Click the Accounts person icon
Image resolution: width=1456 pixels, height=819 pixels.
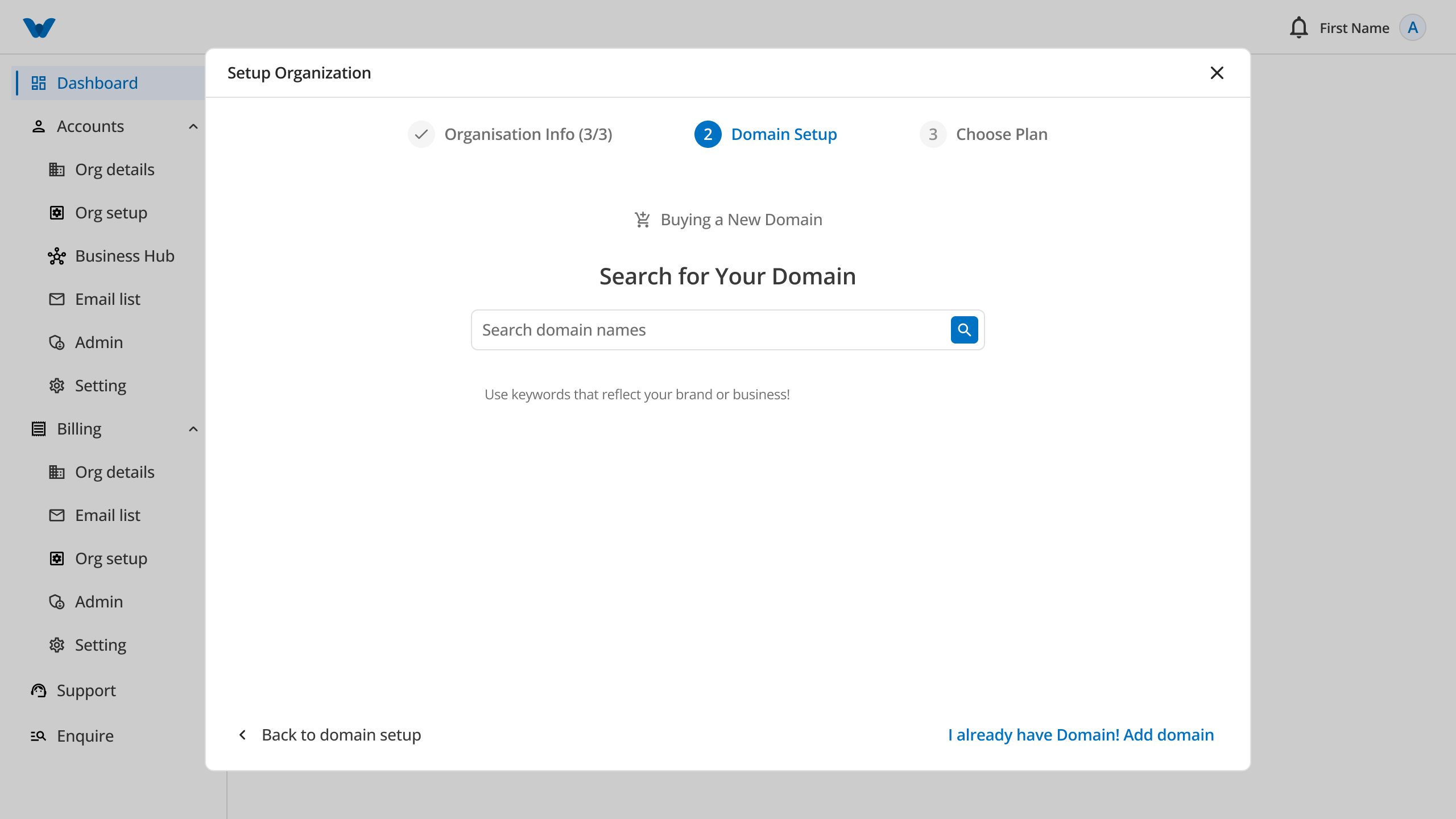click(x=39, y=126)
